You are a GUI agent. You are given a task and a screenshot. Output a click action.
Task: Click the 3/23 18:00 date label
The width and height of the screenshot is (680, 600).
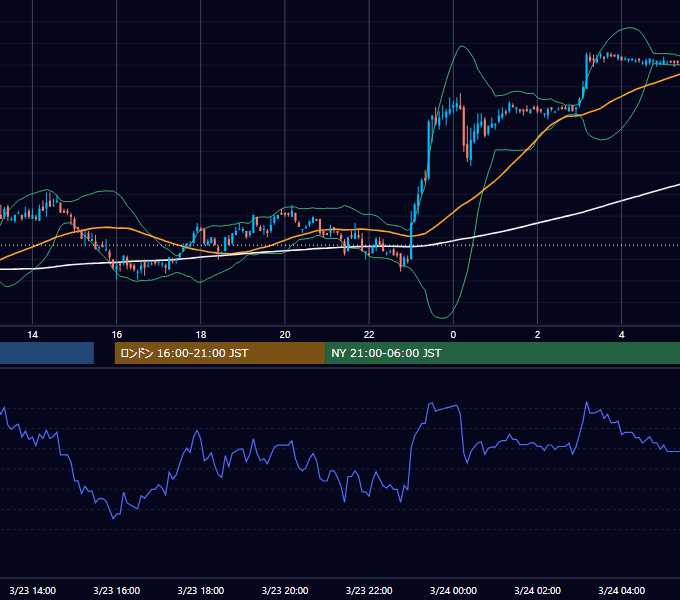click(201, 590)
